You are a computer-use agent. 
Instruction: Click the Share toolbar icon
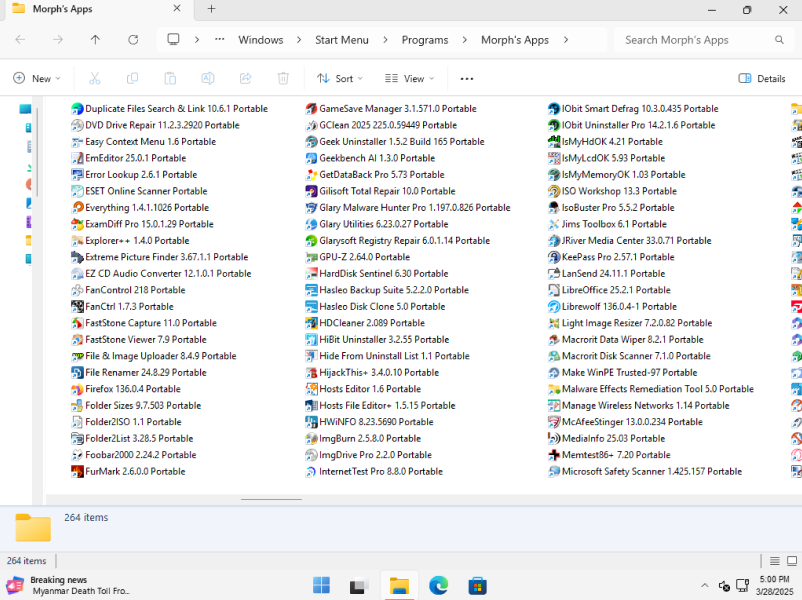point(246,78)
